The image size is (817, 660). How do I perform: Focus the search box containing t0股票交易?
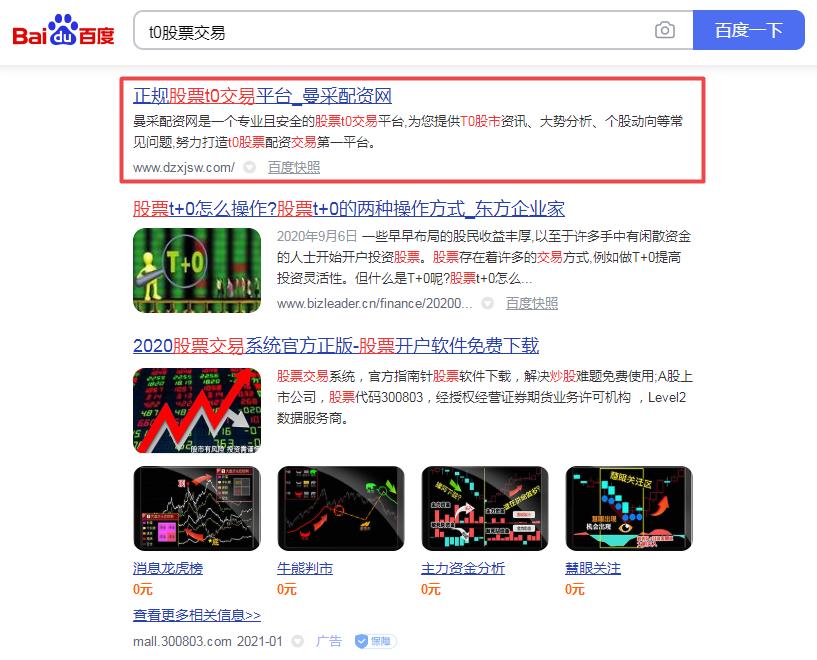pyautogui.click(x=391, y=30)
